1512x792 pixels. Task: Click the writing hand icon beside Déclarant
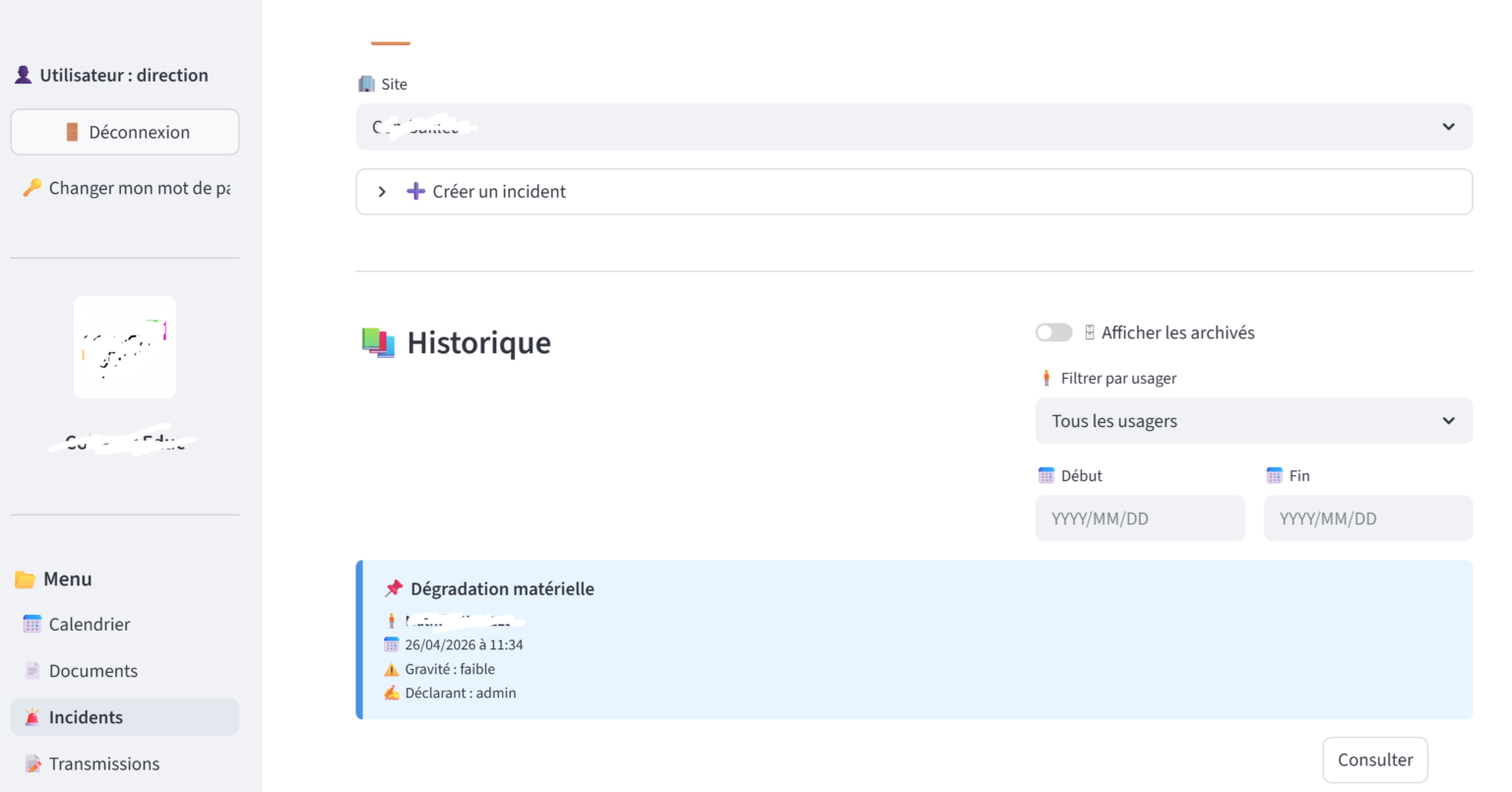[391, 693]
